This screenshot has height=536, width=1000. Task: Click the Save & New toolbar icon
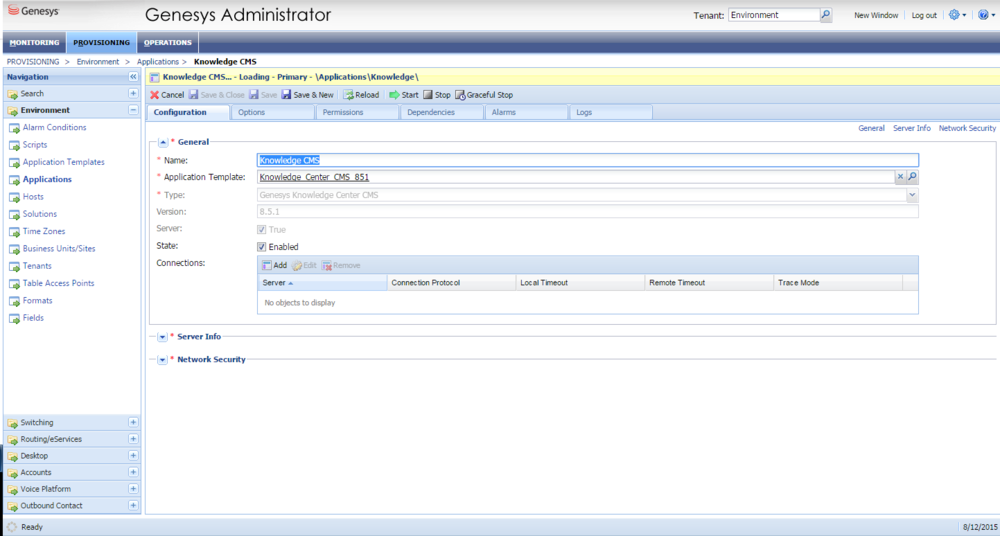coord(287,95)
